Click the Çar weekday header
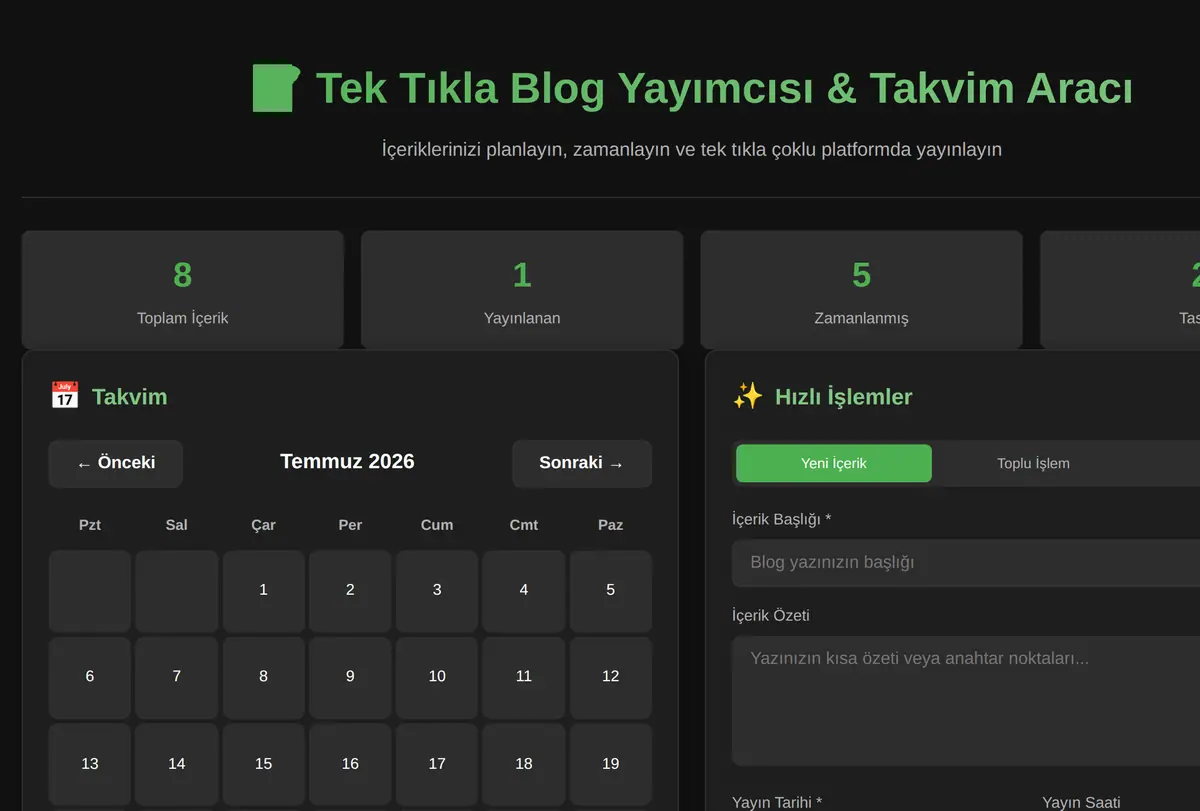The width and height of the screenshot is (1200, 811). tap(263, 525)
